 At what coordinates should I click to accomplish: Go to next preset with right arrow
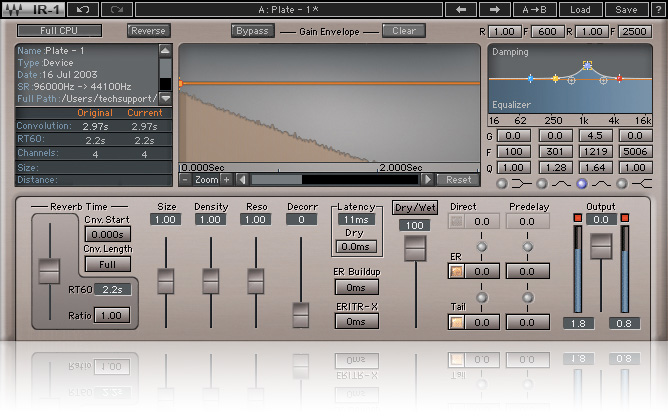pos(496,9)
